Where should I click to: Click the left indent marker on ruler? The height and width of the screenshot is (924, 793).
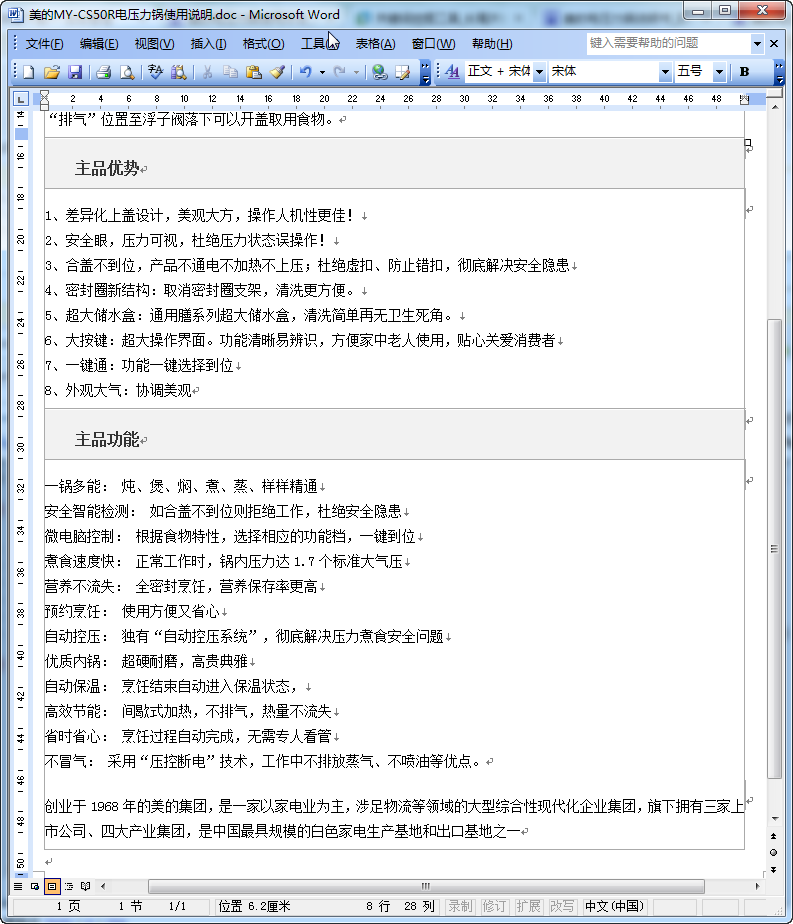[x=44, y=106]
